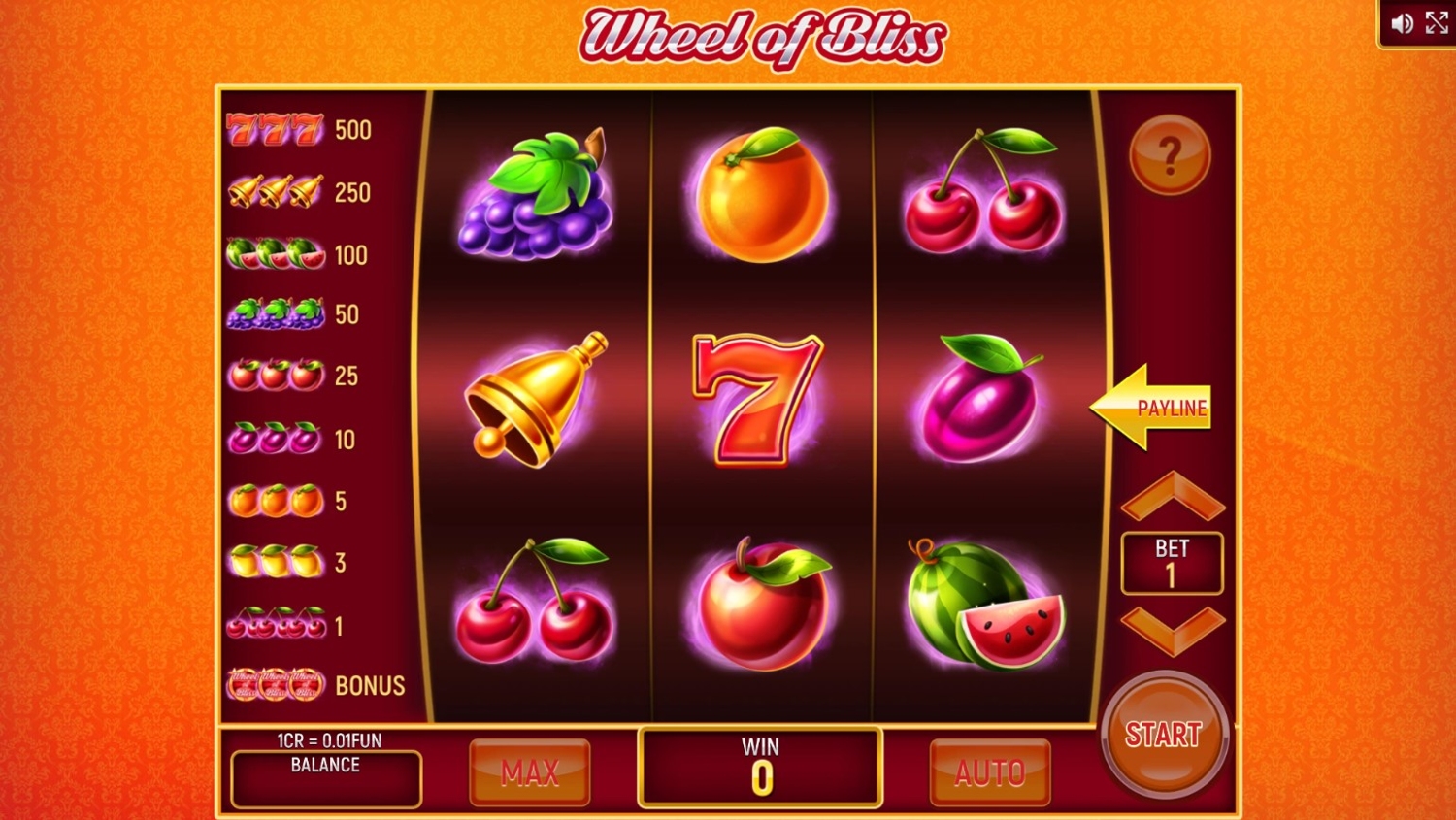Click the yellow PAYLINE arrow indicator
Viewport: 1456px width, 820px height.
click(x=1151, y=408)
